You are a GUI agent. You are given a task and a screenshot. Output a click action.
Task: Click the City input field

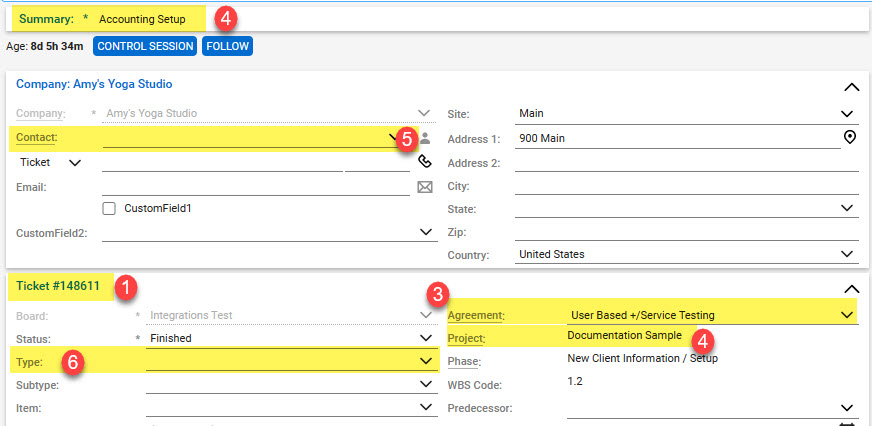(x=687, y=186)
